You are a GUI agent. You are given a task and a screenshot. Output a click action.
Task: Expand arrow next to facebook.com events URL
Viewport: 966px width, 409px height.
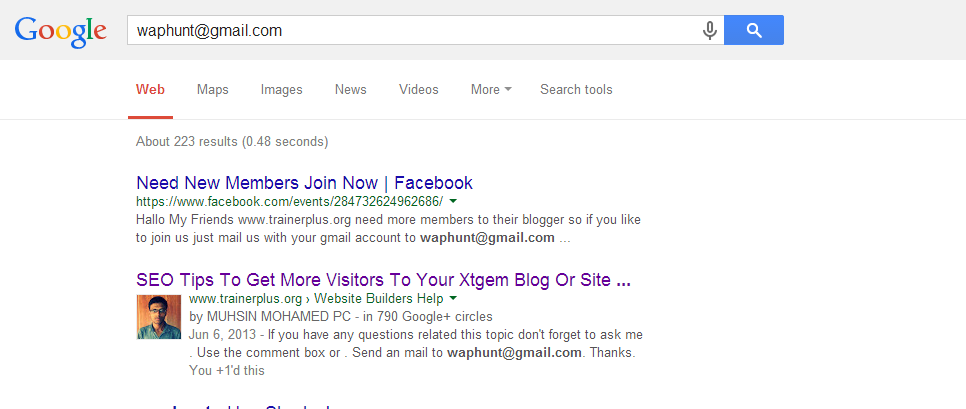(453, 201)
